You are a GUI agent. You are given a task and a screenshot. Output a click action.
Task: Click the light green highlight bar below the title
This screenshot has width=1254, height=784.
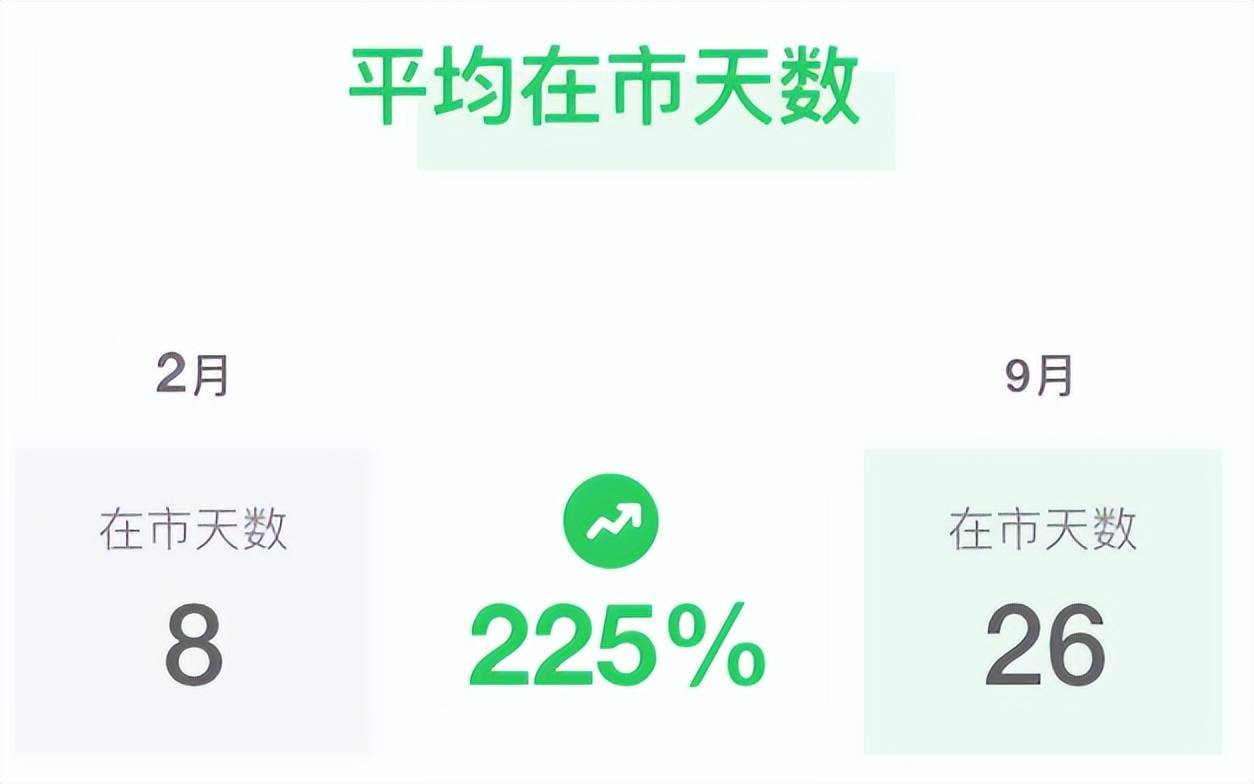pos(655,152)
